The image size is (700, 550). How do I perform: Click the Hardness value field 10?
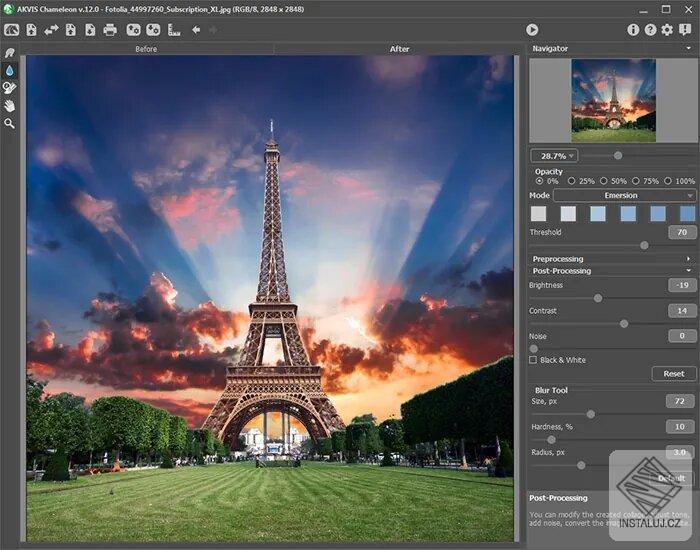click(679, 427)
